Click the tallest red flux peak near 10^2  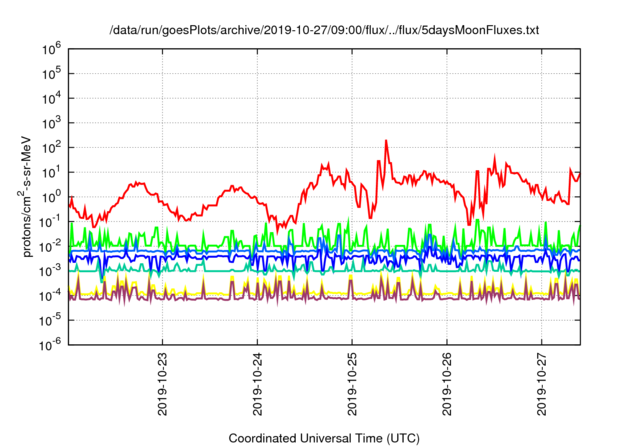(386, 141)
